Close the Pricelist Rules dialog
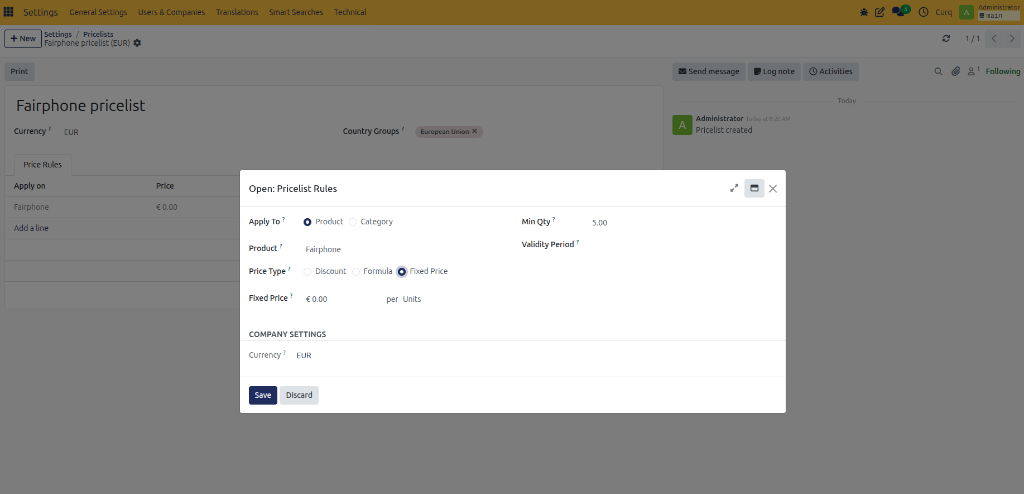 [773, 188]
